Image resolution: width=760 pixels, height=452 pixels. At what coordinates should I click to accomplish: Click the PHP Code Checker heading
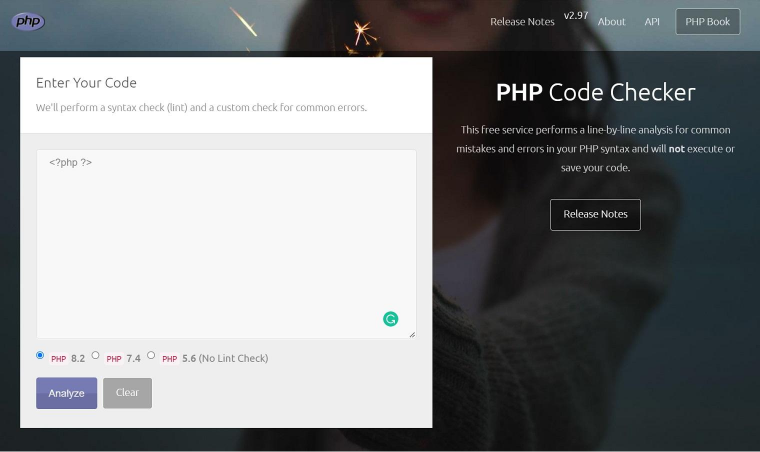click(595, 92)
